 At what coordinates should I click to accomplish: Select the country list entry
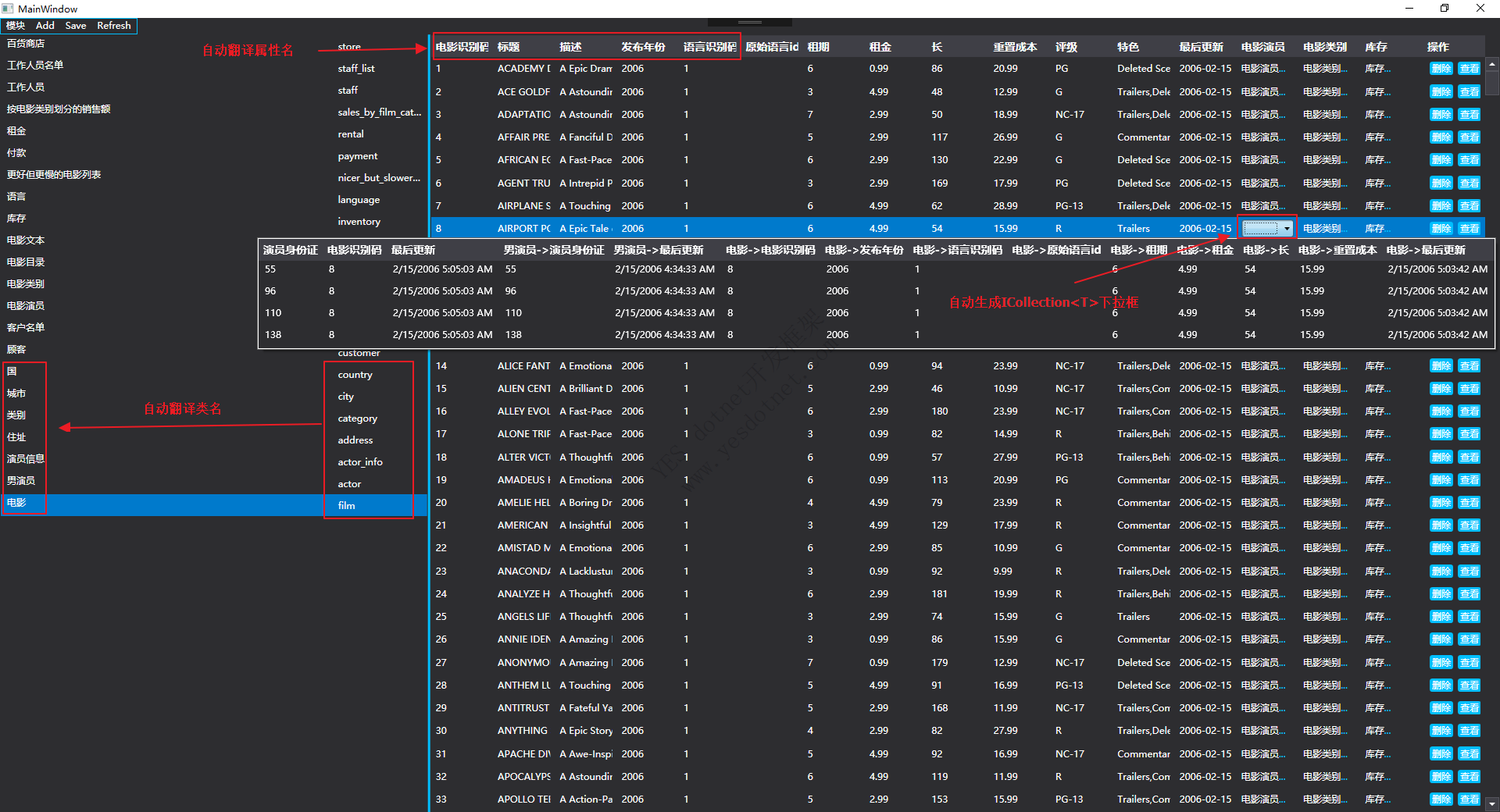[x=355, y=375]
